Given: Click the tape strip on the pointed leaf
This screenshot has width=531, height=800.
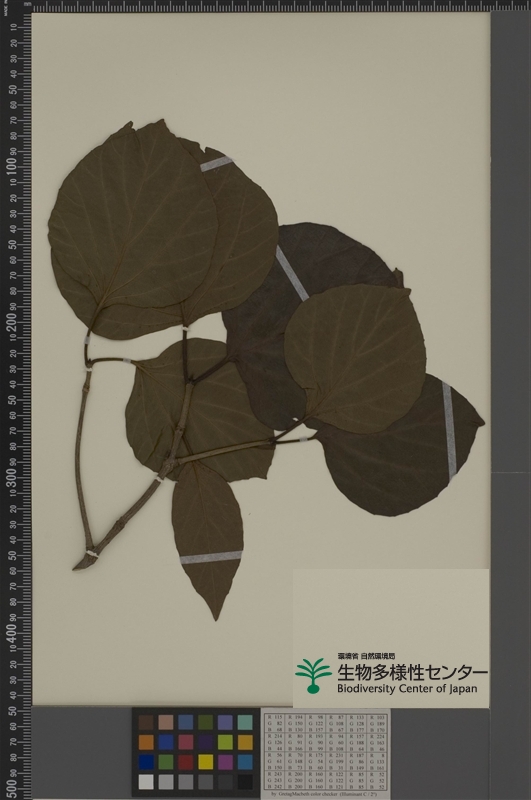Looking at the screenshot, I should pos(211,558).
